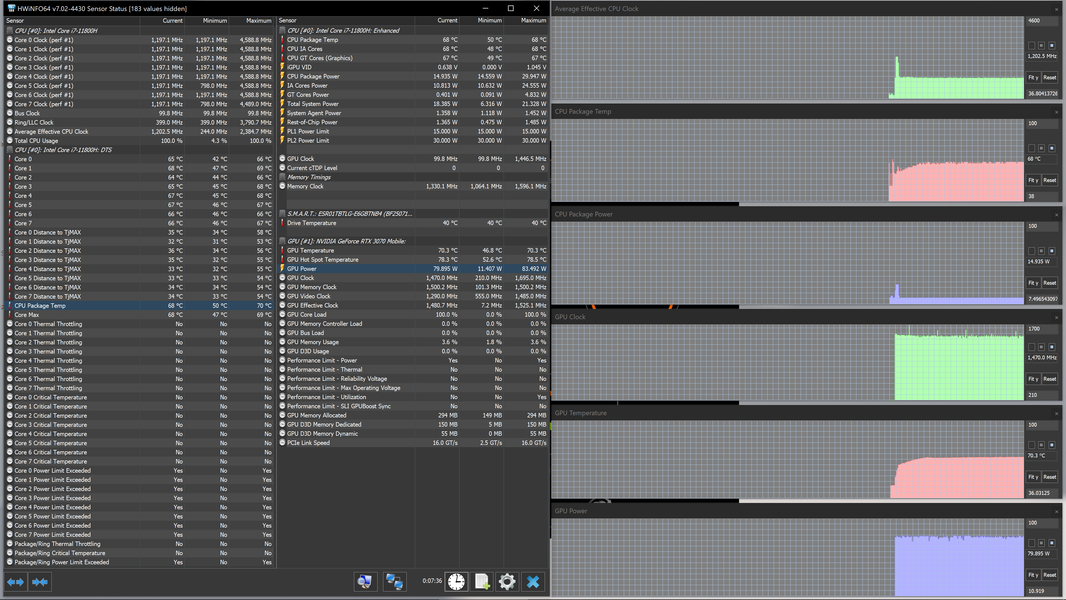Click the GPU Power graph plot area
Image resolution: width=1066 pixels, height=600 pixels.
(787, 558)
